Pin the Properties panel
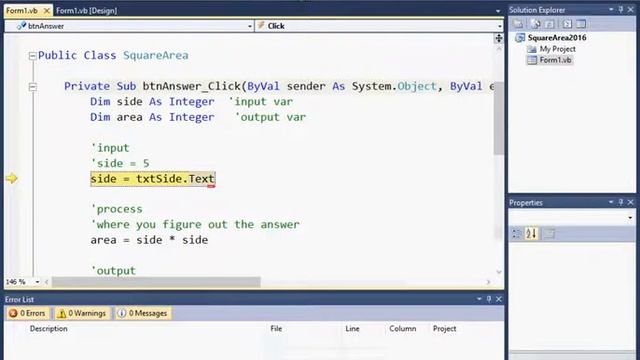 tap(621, 202)
